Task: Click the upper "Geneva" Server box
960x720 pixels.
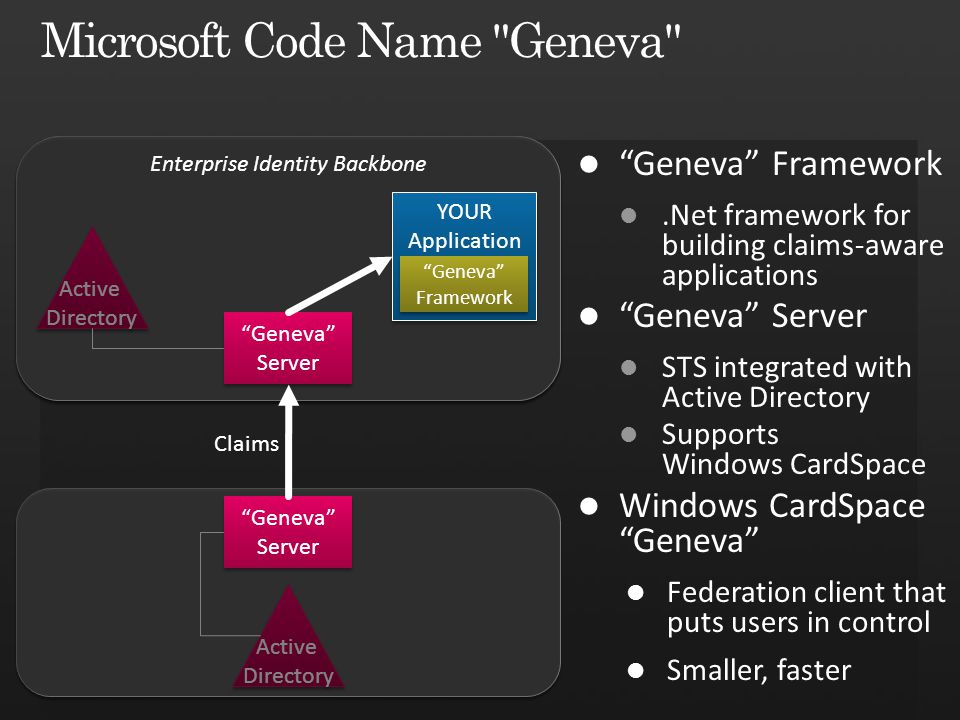Action: pyautogui.click(x=288, y=348)
